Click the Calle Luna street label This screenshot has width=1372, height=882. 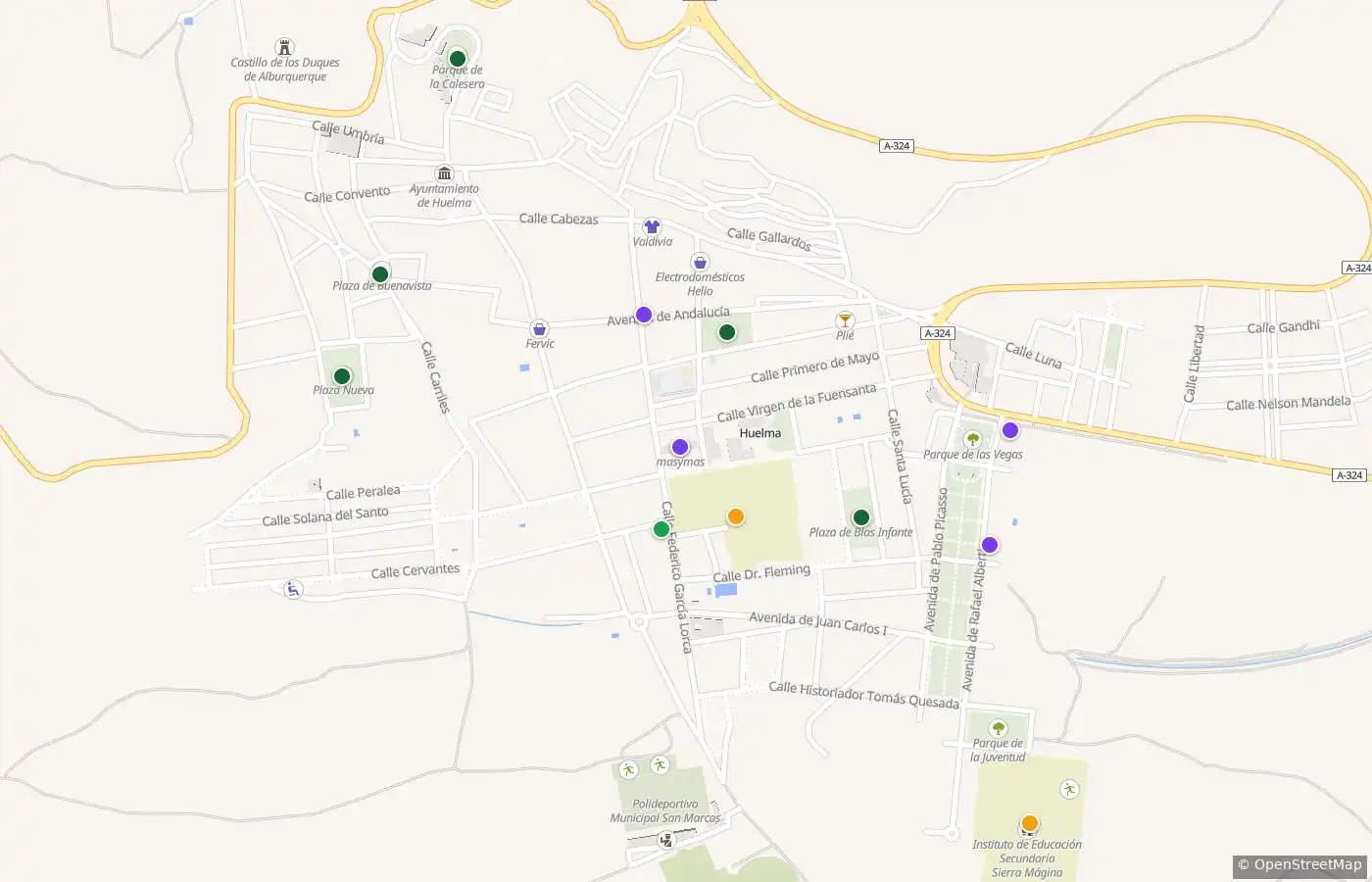(1034, 356)
